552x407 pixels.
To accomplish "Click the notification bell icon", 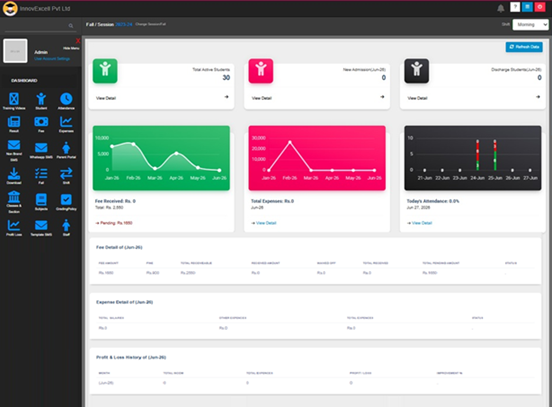I will click(x=501, y=8).
